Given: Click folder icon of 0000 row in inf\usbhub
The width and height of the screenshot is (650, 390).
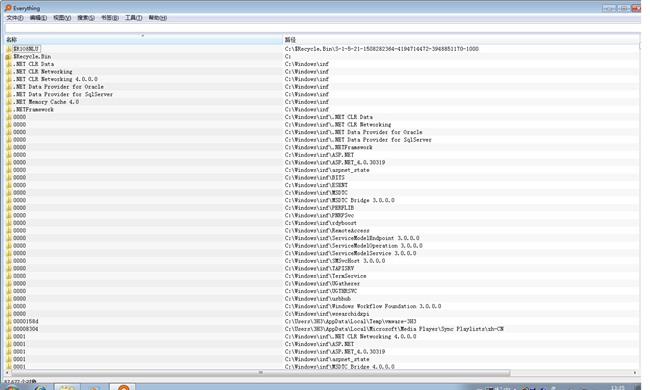Looking at the screenshot, I should [9, 298].
